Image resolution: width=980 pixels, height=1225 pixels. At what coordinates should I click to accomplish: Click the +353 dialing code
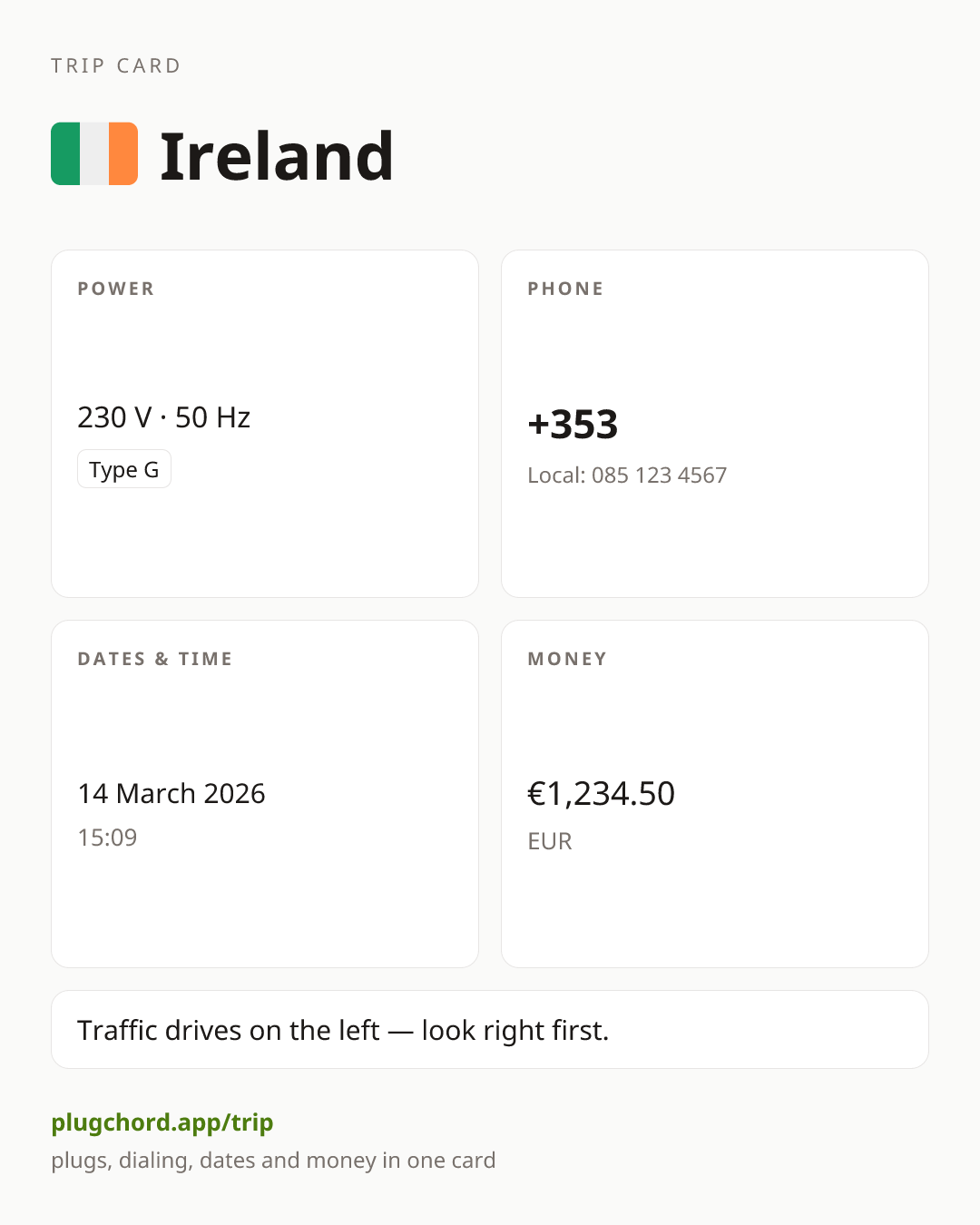pos(573,424)
